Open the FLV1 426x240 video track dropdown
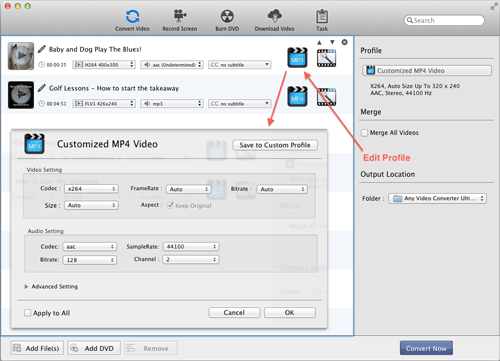 click(x=104, y=104)
